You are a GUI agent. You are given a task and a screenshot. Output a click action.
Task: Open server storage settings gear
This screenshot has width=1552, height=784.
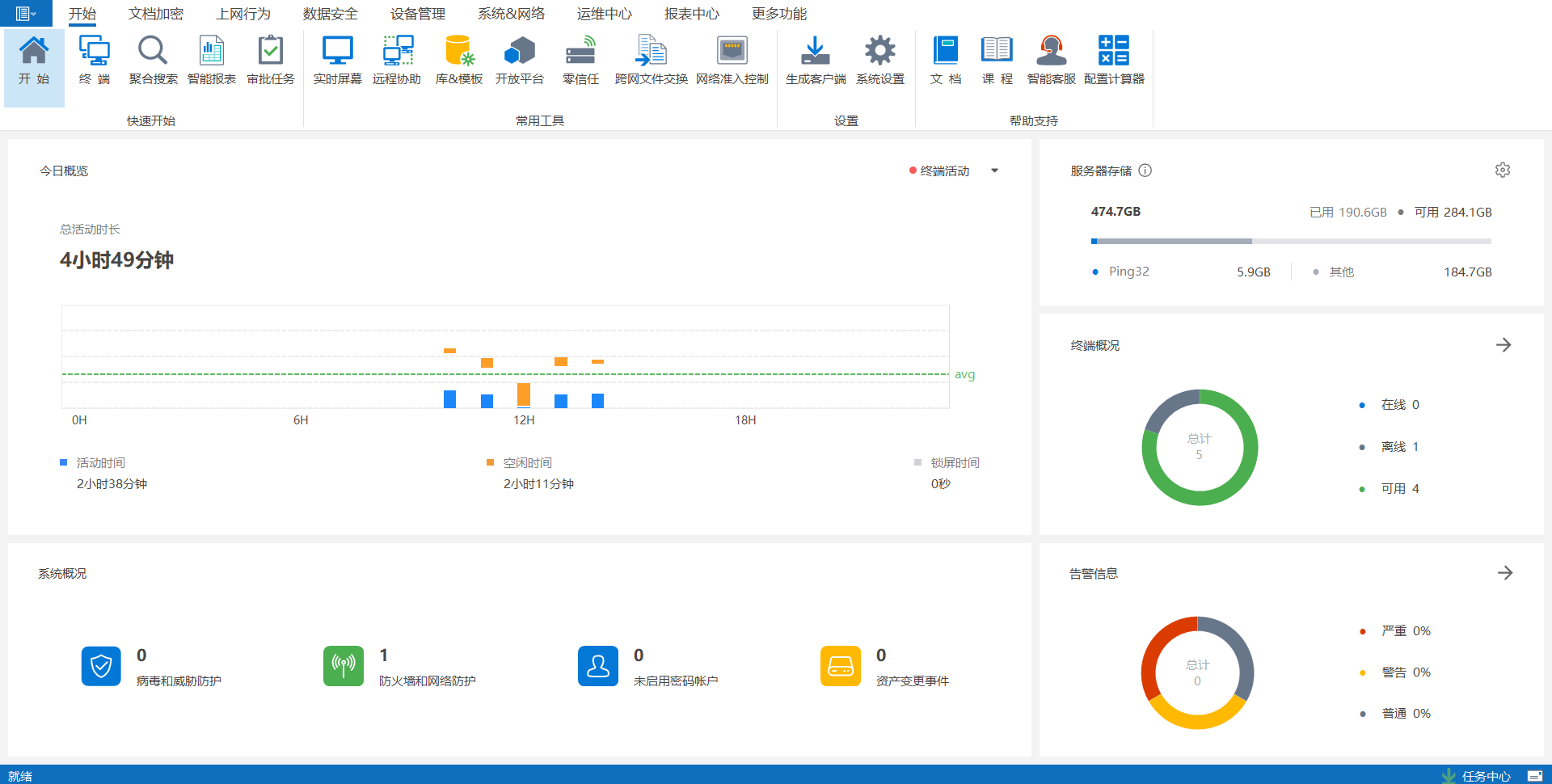(1503, 171)
